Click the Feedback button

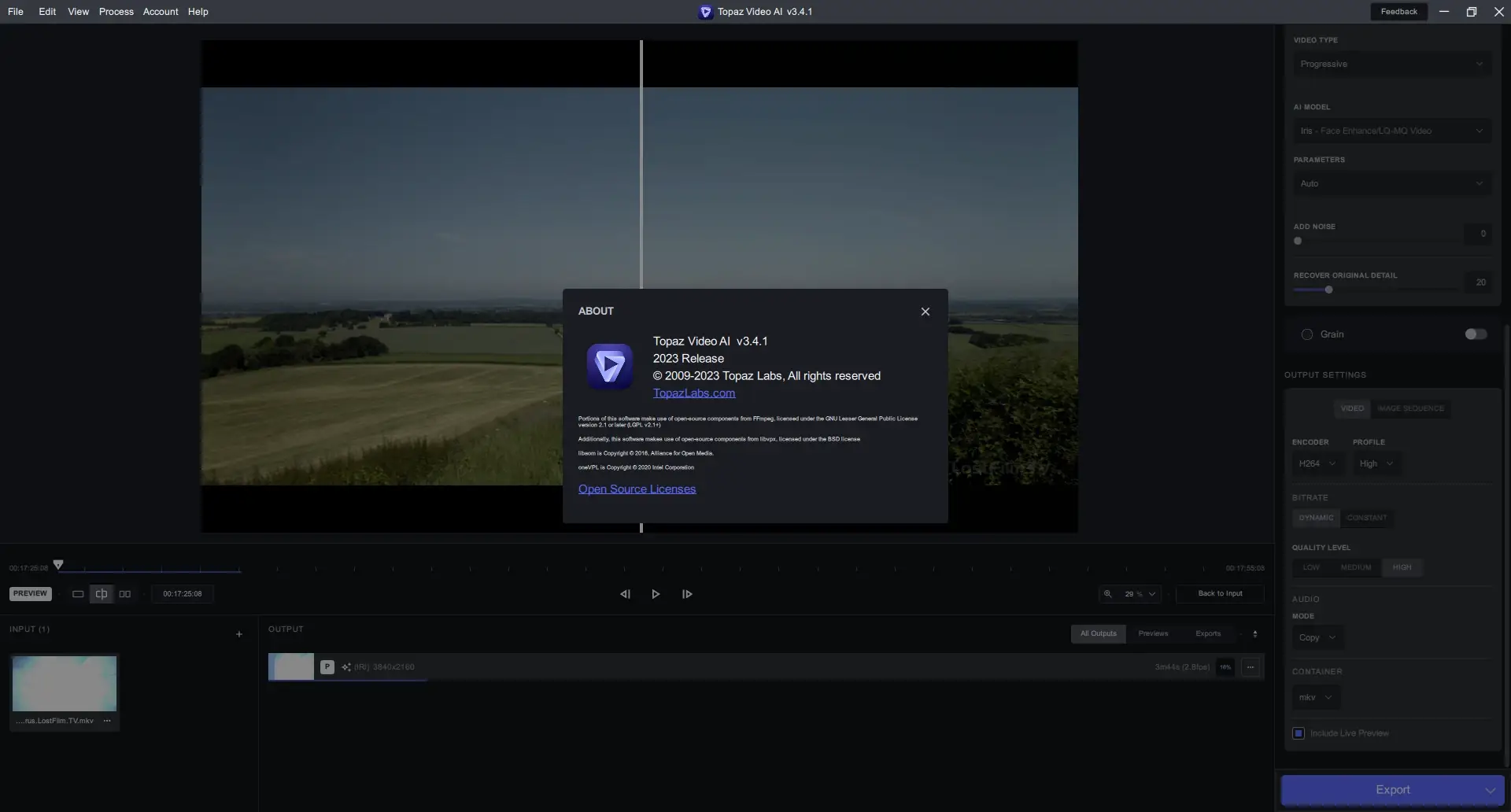pos(1399,12)
